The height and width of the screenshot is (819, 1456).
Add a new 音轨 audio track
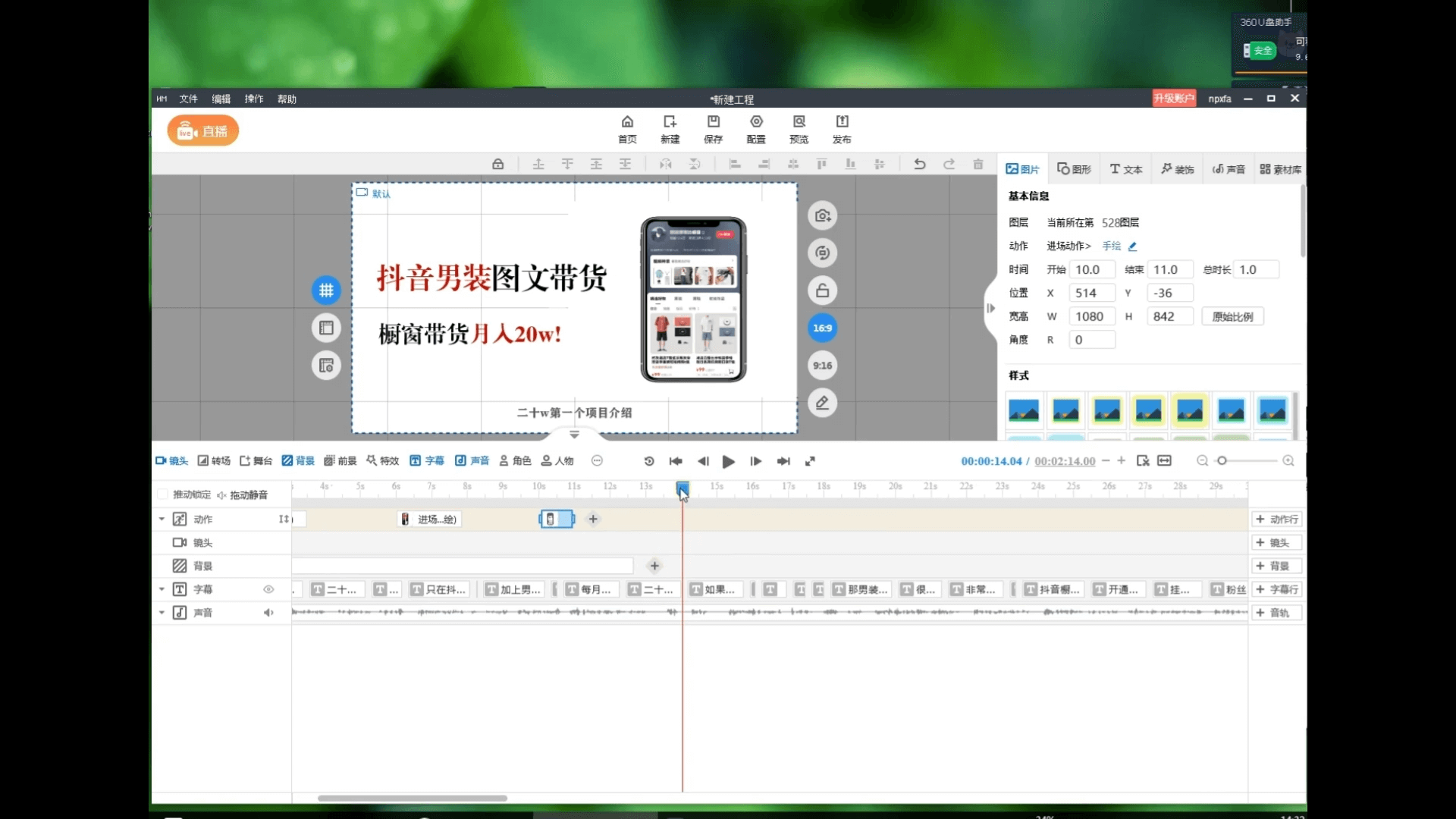click(x=1276, y=613)
